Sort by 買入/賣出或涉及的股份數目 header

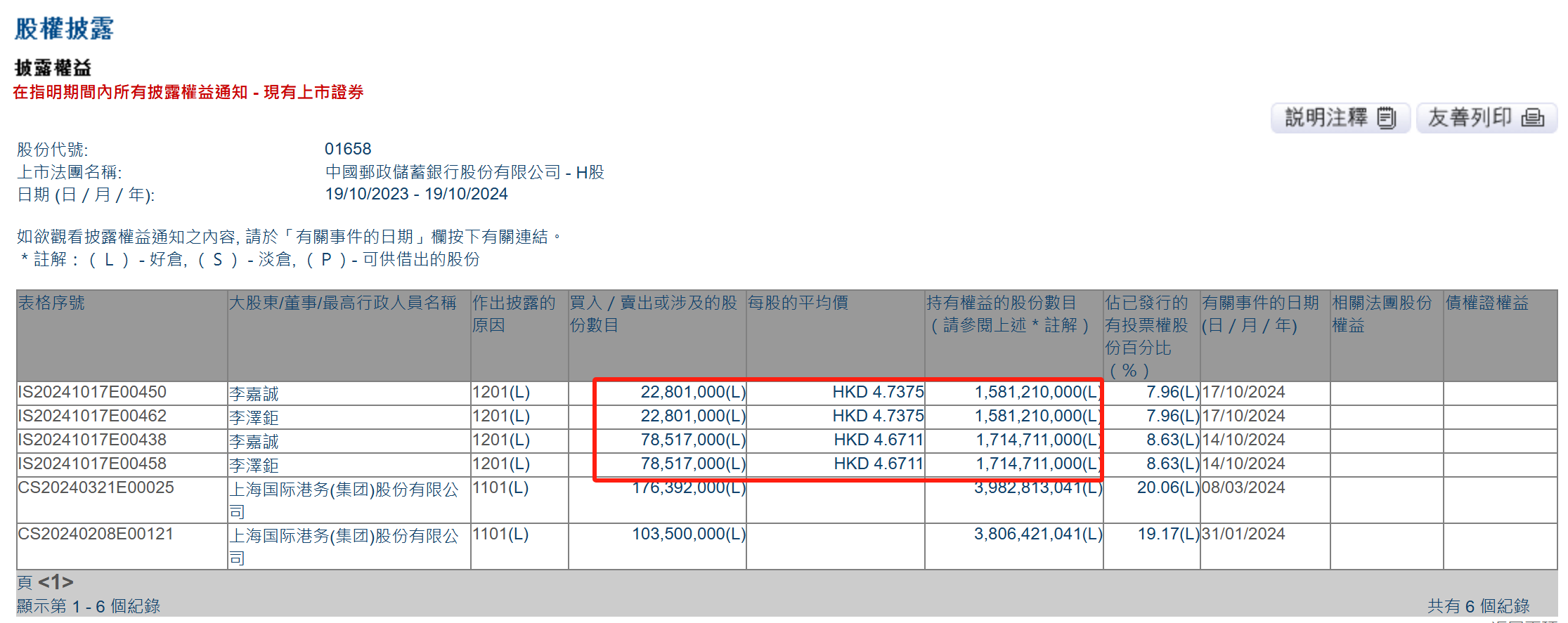tap(653, 314)
